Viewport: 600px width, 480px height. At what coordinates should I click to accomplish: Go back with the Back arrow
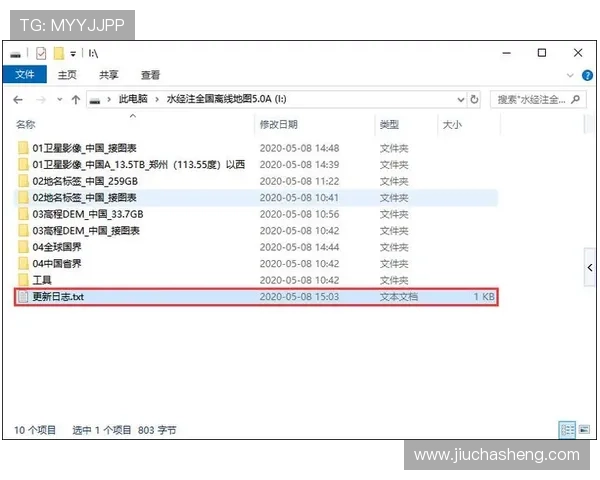click(x=18, y=100)
